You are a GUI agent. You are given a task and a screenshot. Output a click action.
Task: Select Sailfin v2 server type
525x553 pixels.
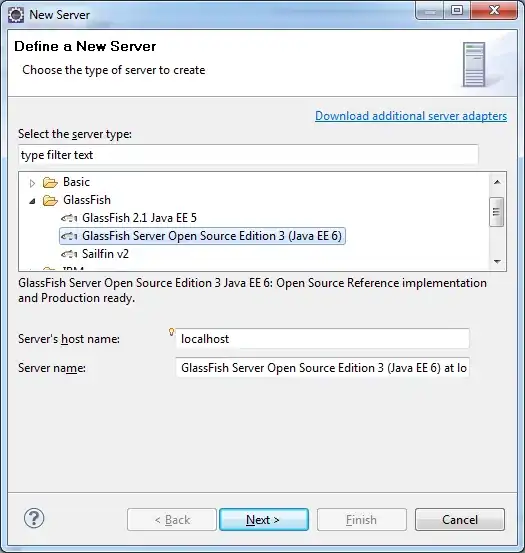[x=105, y=254]
